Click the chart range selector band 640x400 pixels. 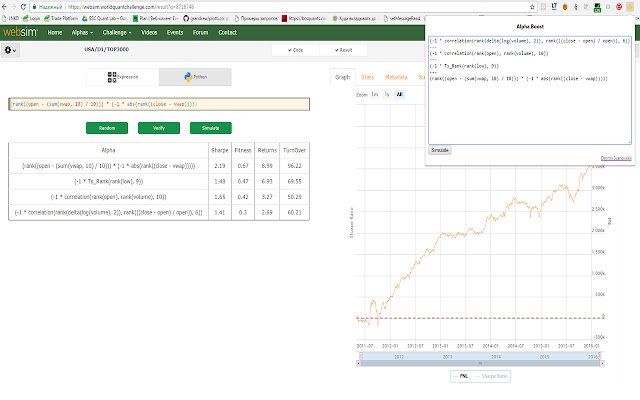coord(480,356)
